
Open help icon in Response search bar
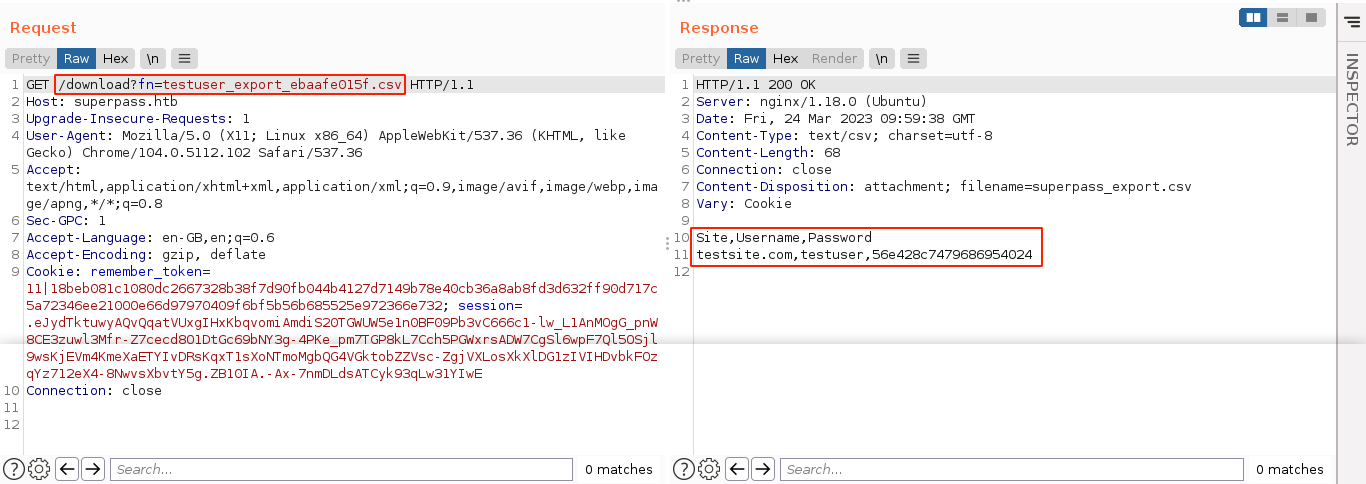684,469
